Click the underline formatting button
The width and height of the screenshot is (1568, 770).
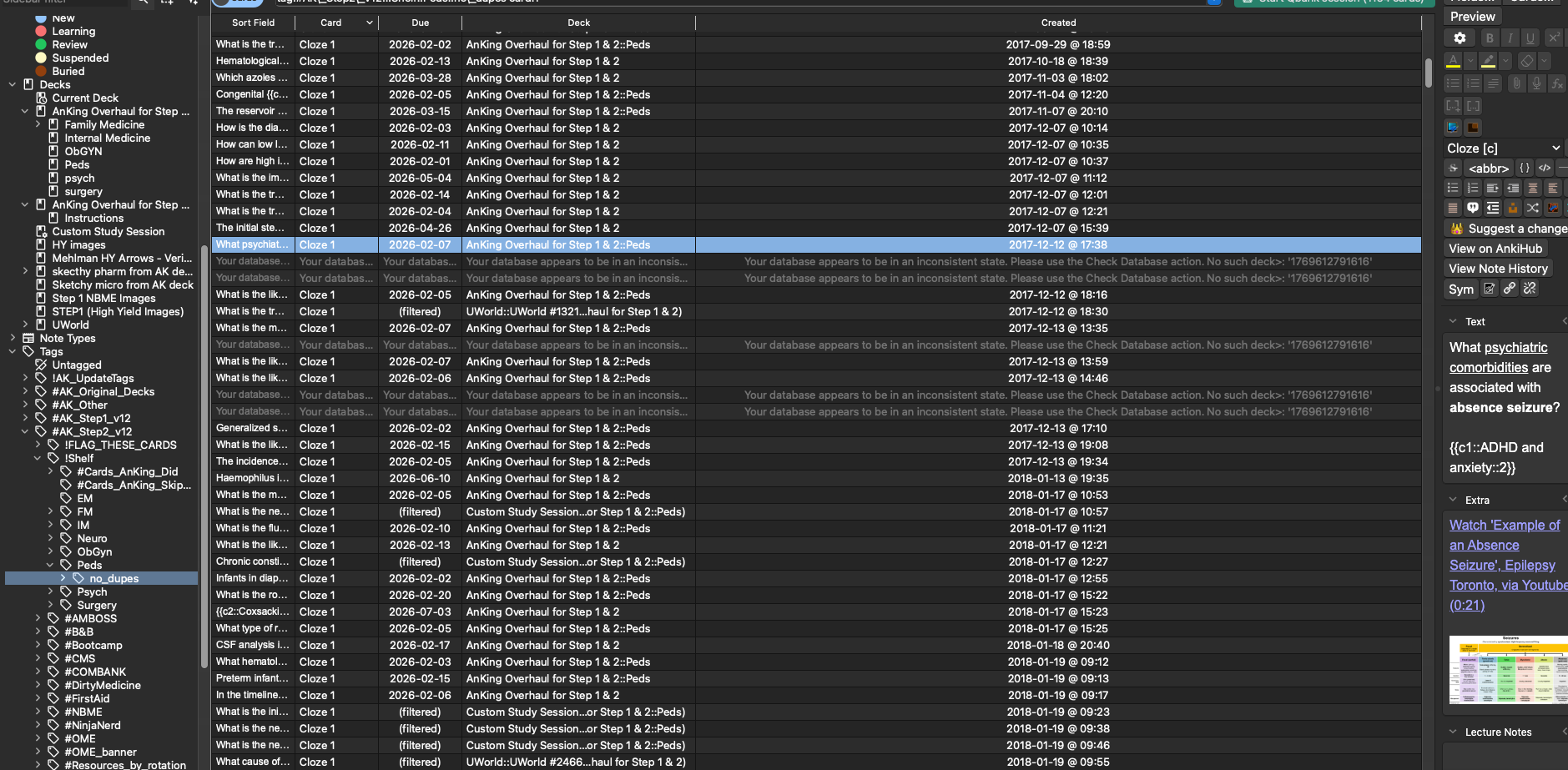1530,38
